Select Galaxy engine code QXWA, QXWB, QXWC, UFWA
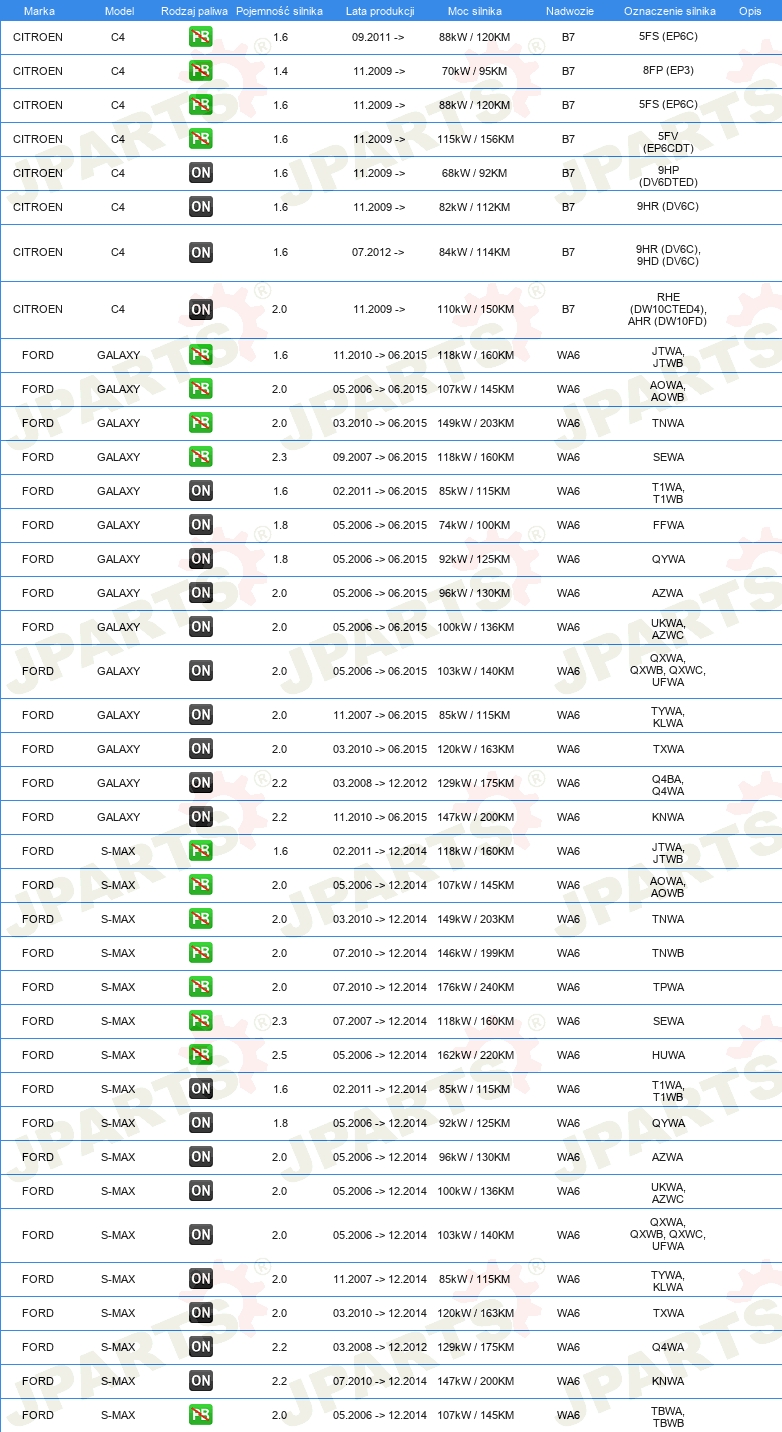This screenshot has width=782, height=1432. coord(668,670)
